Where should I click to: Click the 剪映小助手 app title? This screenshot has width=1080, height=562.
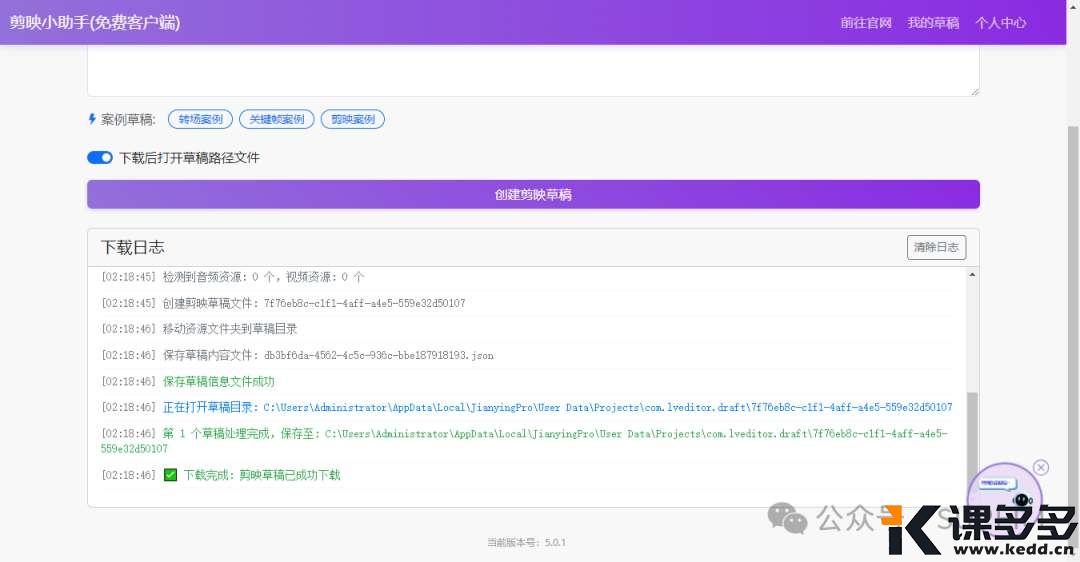coord(95,23)
